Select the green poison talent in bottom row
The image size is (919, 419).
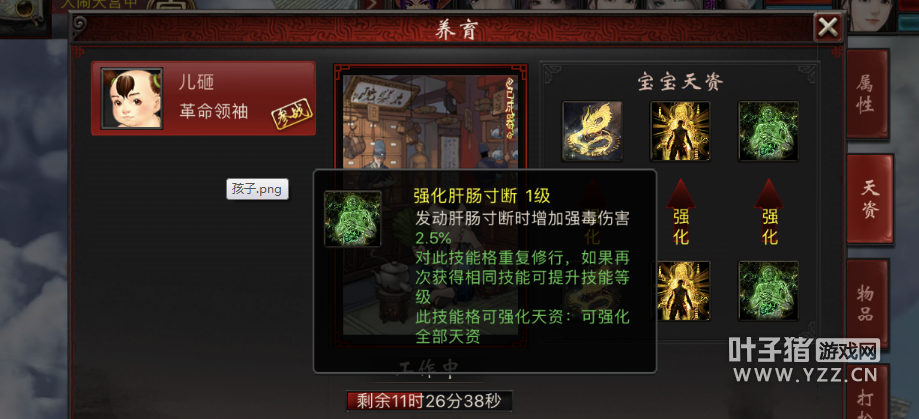coord(768,291)
